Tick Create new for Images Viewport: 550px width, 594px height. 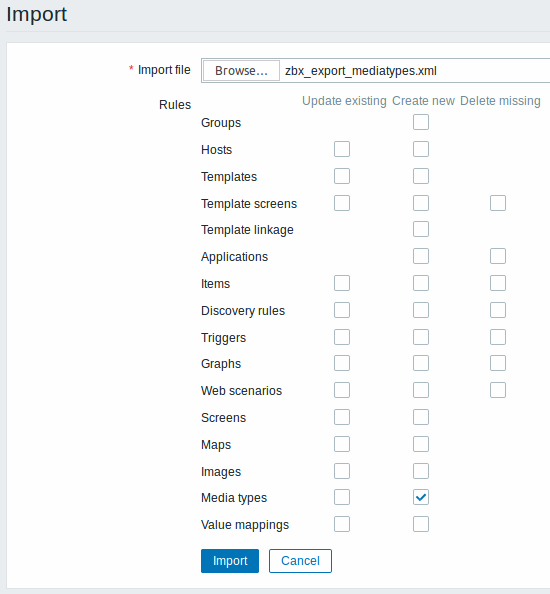click(x=421, y=471)
